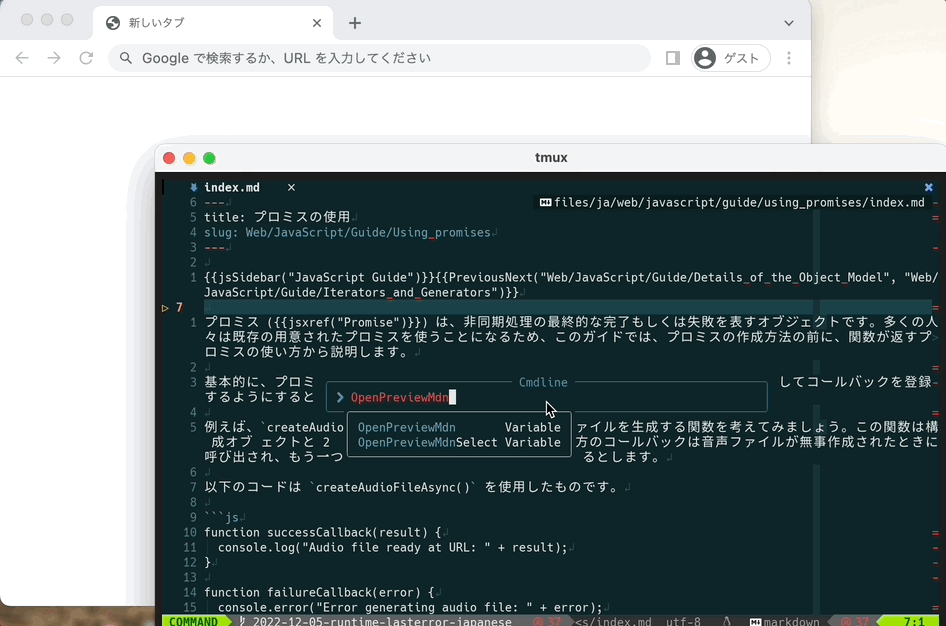Open the tab search chevron in Chrome
The image size is (946, 626).
[x=788, y=22]
